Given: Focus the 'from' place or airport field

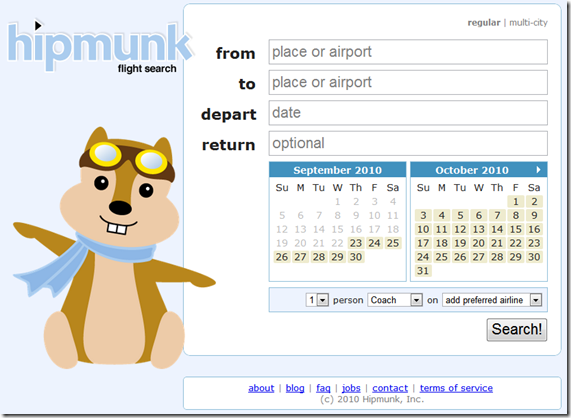Looking at the screenshot, I should pyautogui.click(x=408, y=52).
